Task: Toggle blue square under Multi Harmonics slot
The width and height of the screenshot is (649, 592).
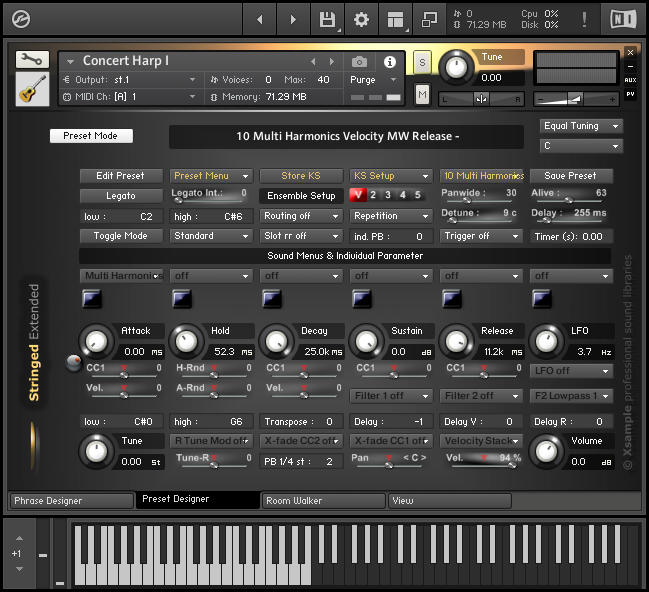Action: (92, 298)
